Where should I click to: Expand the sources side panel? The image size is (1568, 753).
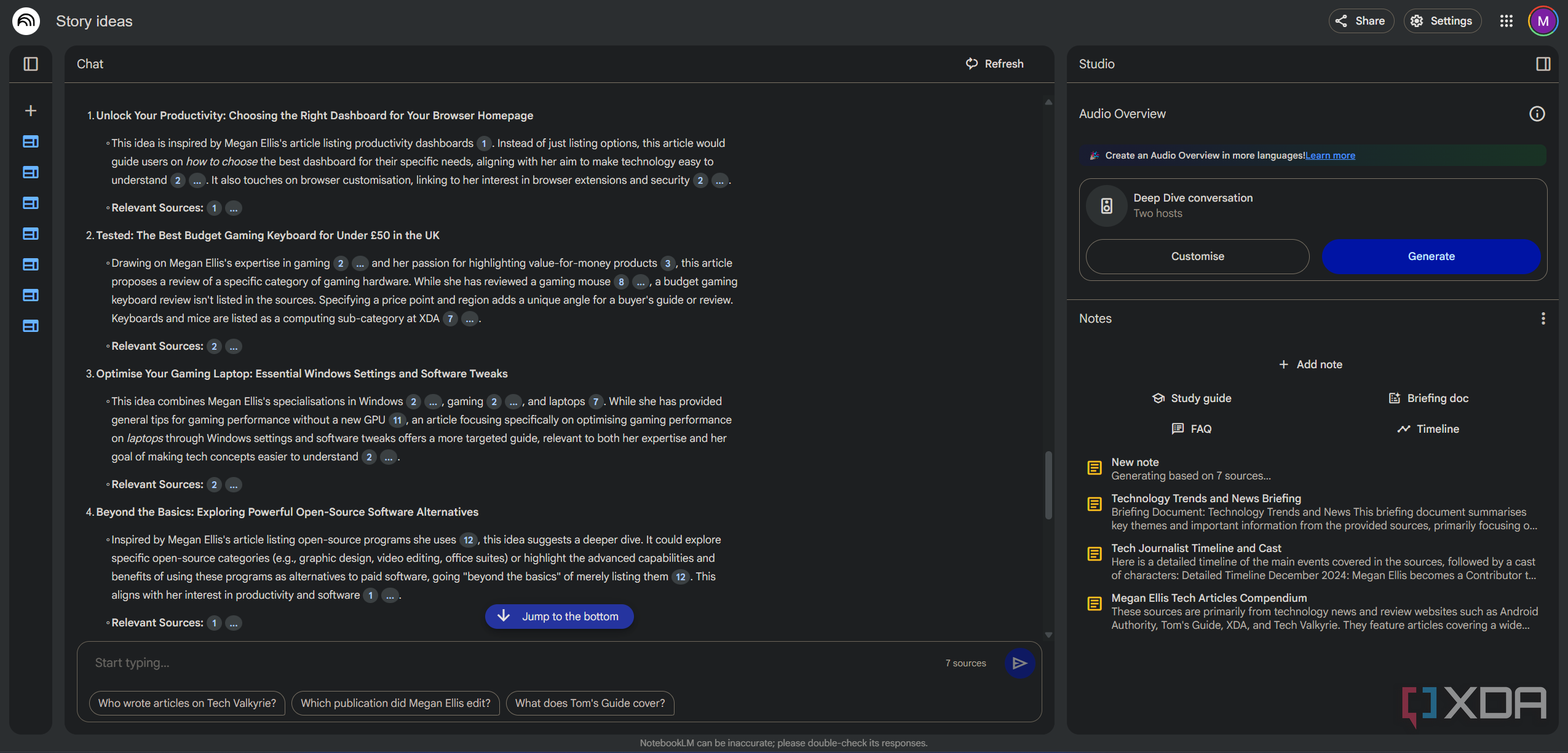[x=31, y=64]
